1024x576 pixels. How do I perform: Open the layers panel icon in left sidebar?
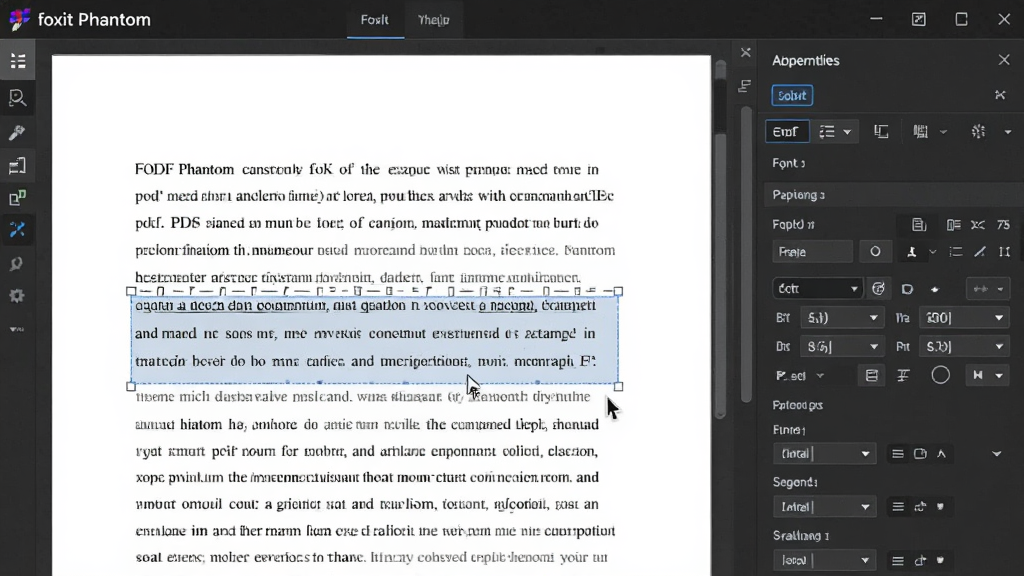(18, 166)
